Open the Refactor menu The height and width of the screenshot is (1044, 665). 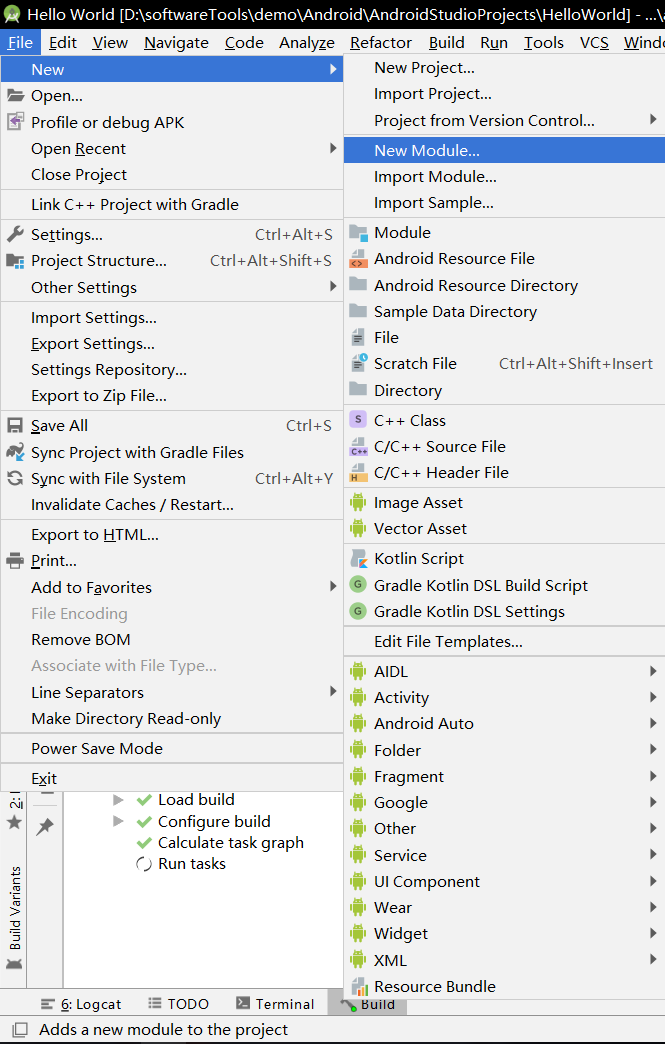(381, 43)
